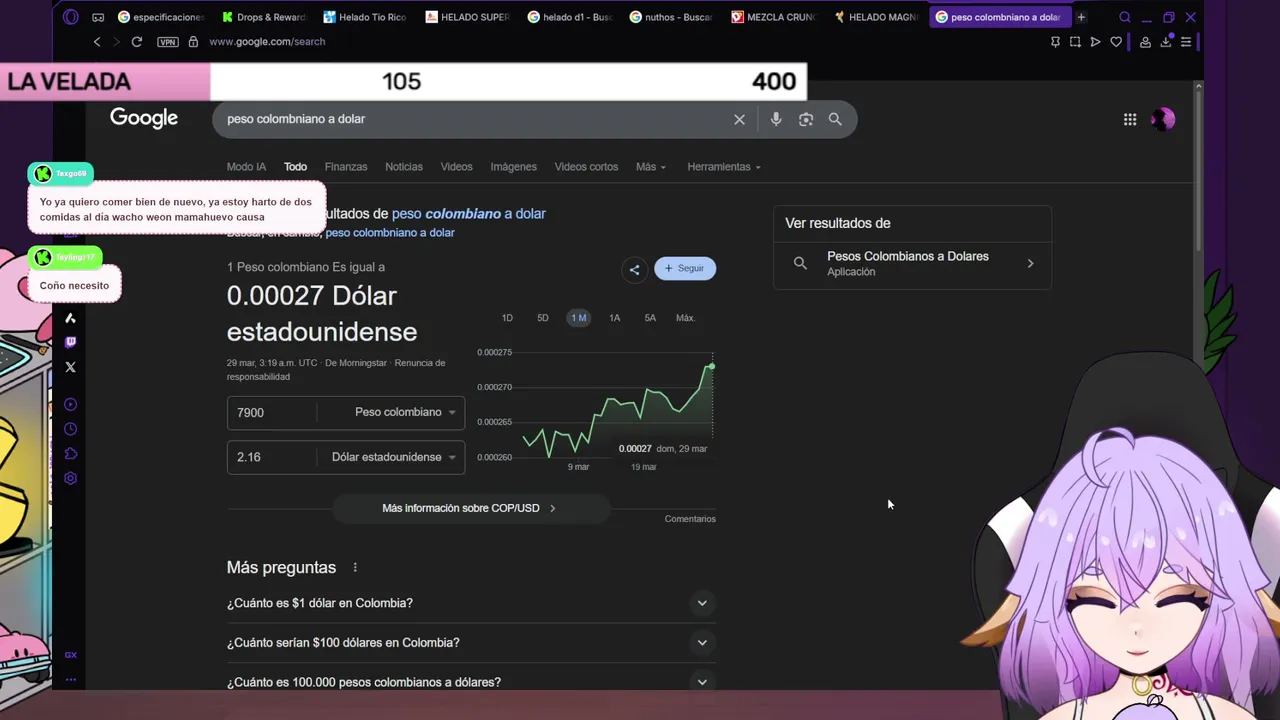Open the Opera GX main menu logo

coord(70,17)
